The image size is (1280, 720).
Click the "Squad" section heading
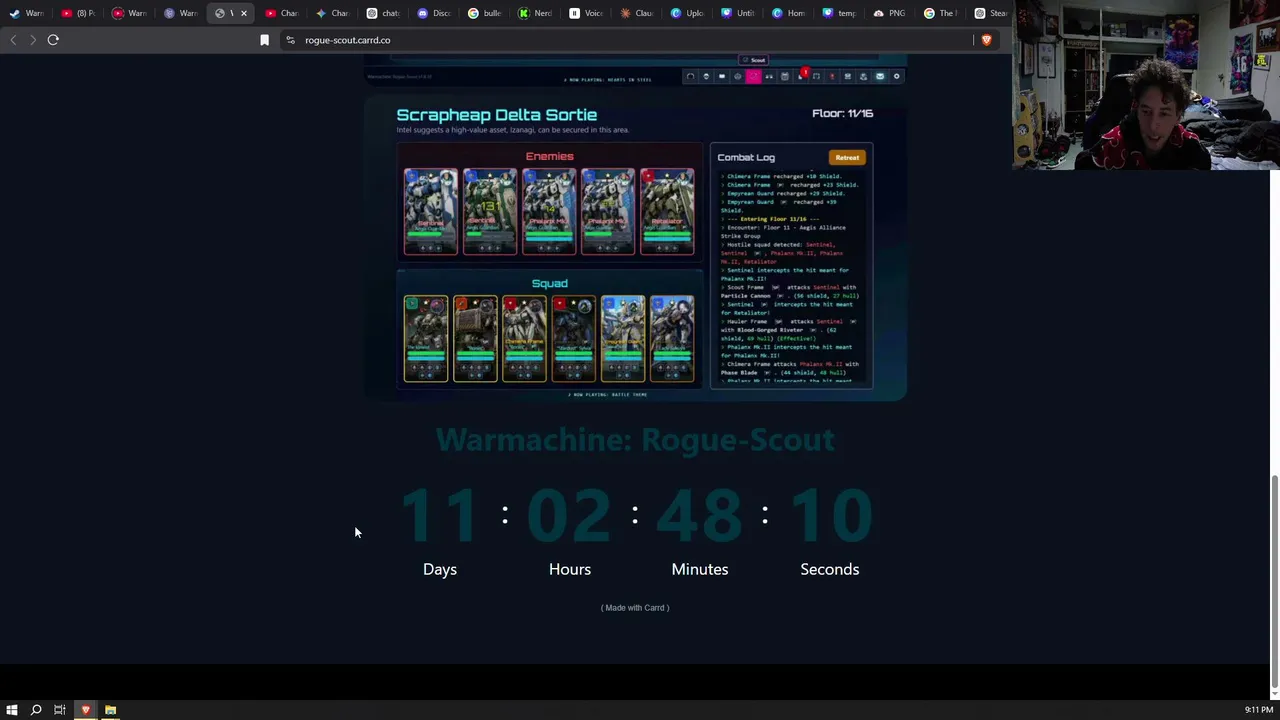pos(549,283)
